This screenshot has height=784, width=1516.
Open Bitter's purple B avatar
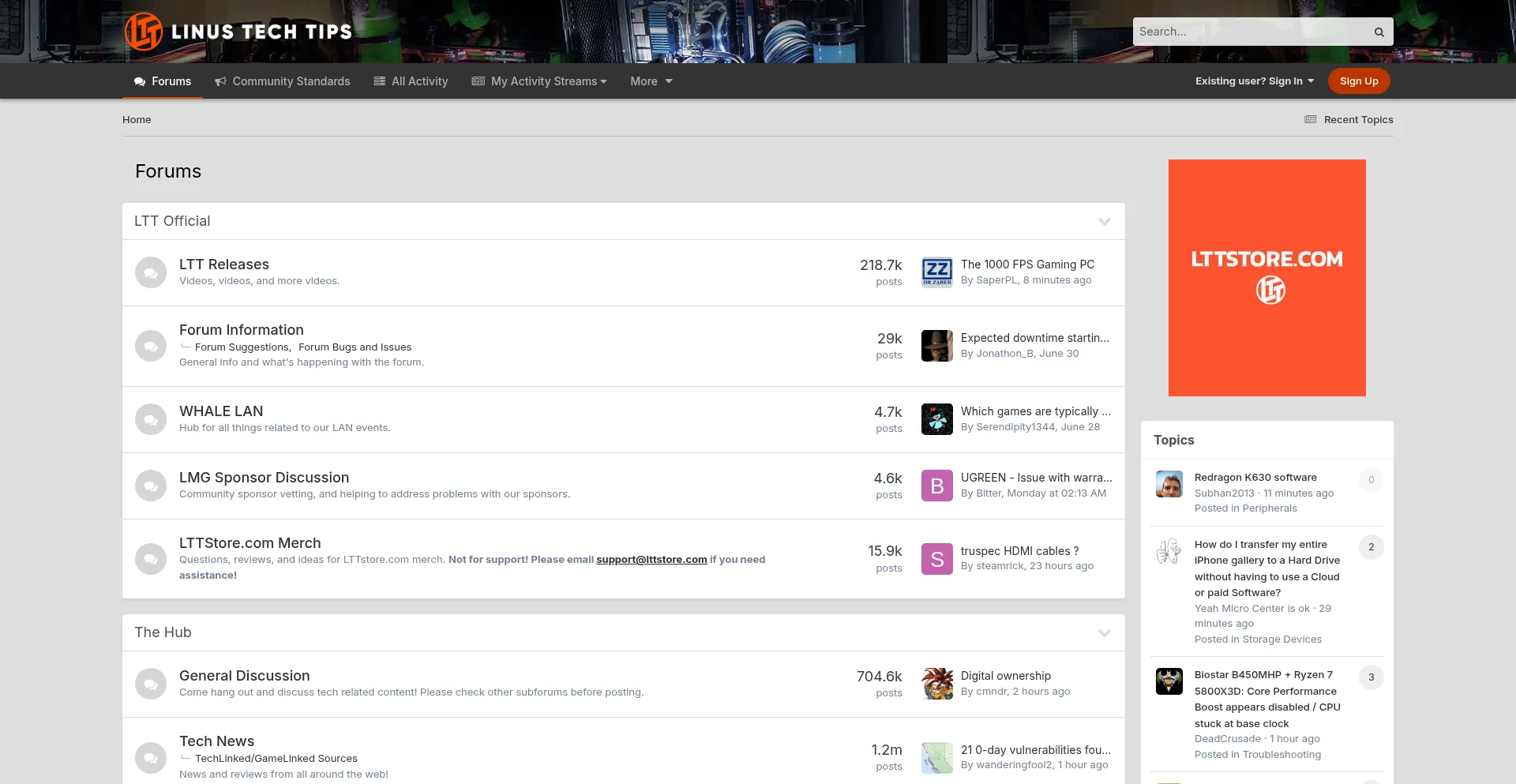[937, 486]
